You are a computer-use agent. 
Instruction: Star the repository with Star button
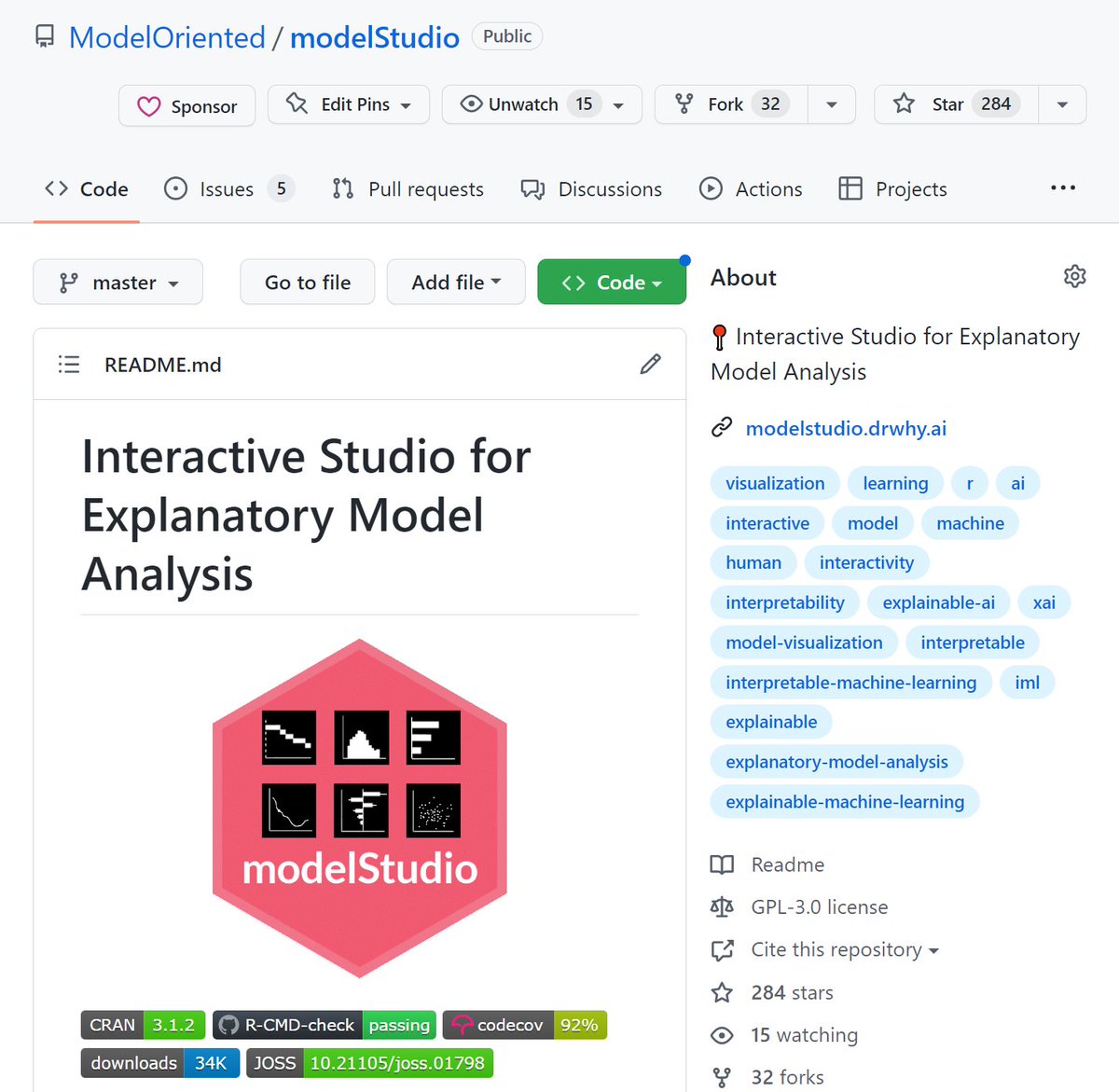click(956, 104)
